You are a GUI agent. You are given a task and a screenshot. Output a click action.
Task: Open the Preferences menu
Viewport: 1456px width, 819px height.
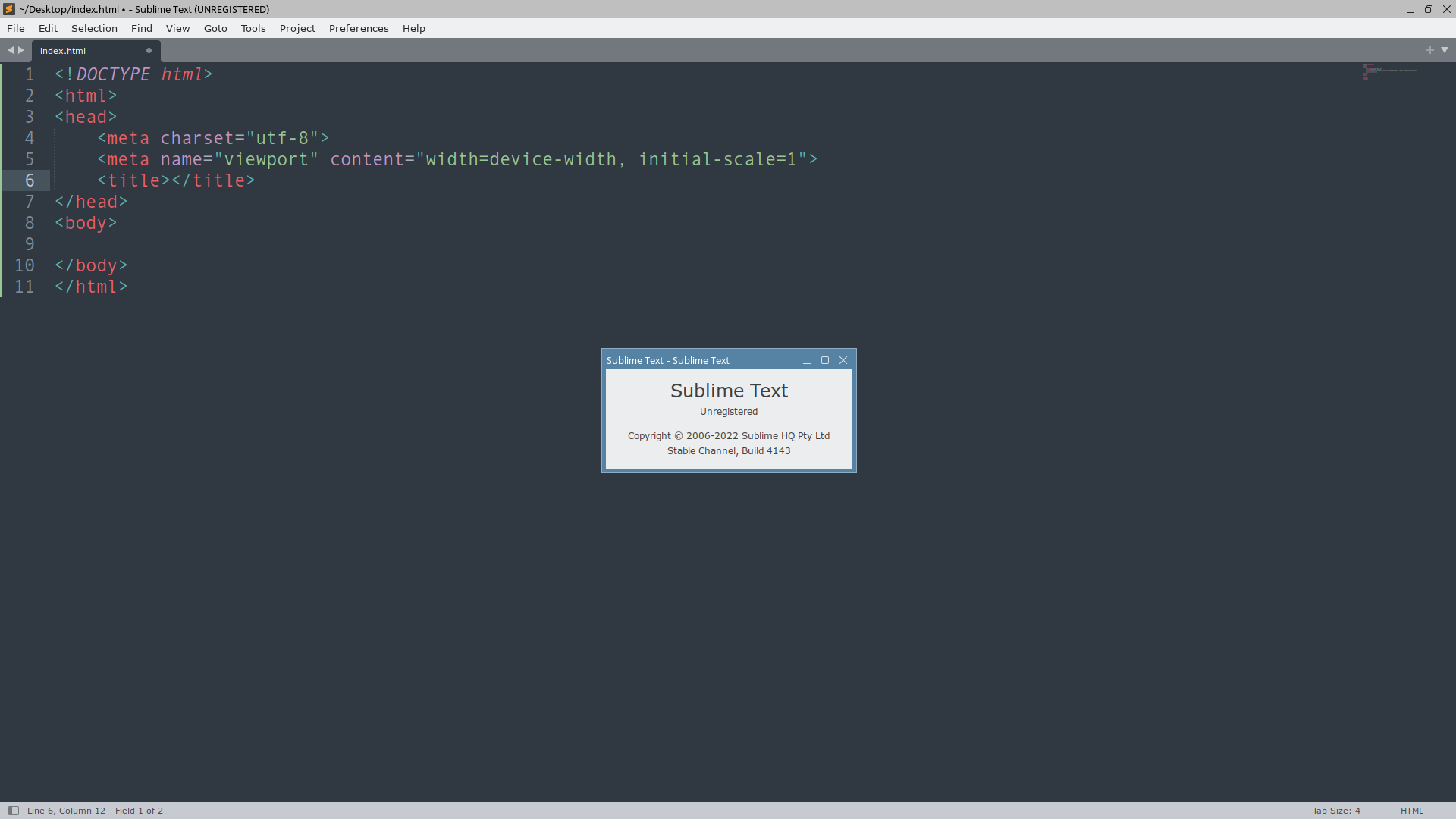point(359,28)
